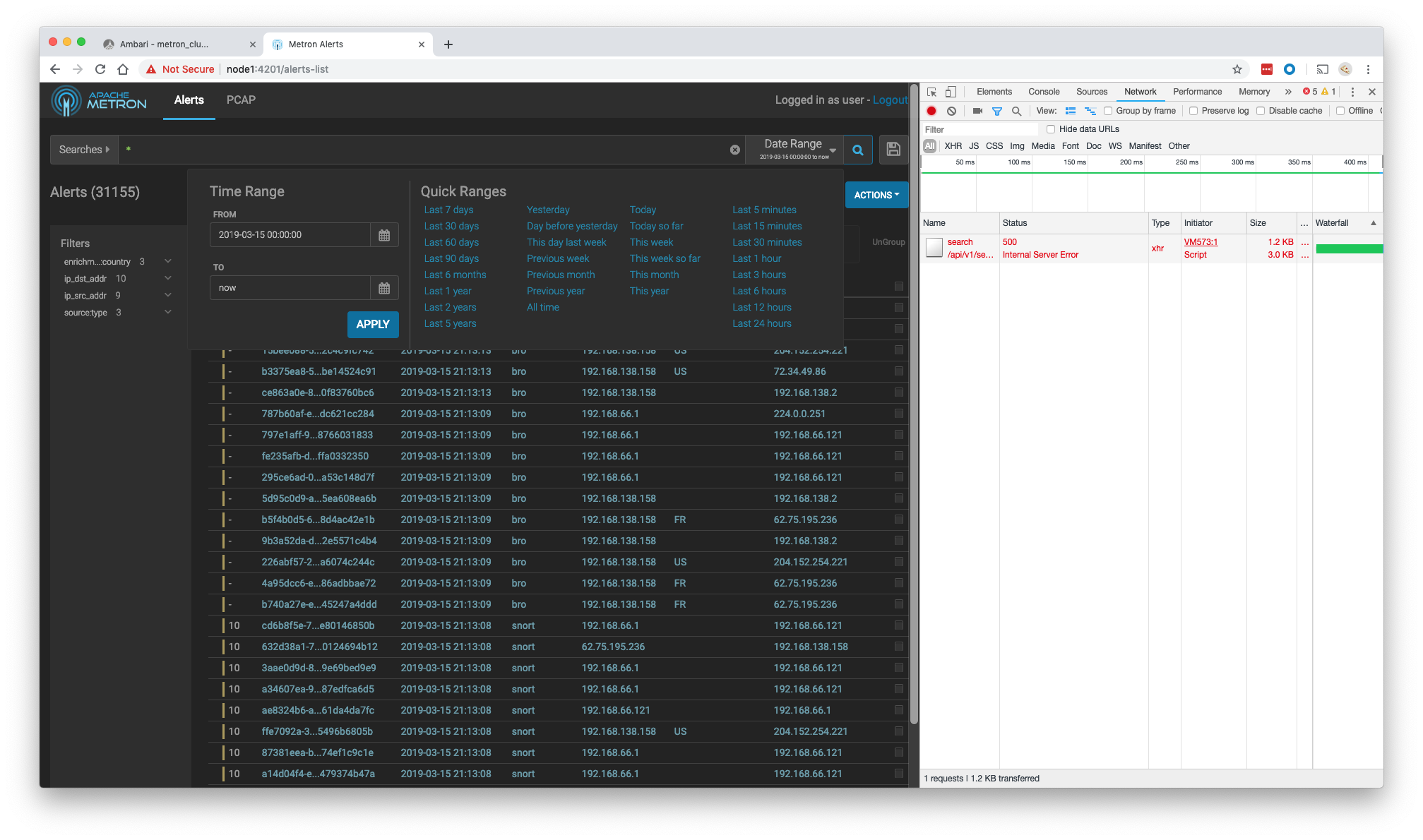Expand the ip_dst_addr filter
The width and height of the screenshot is (1423, 840).
tap(167, 279)
